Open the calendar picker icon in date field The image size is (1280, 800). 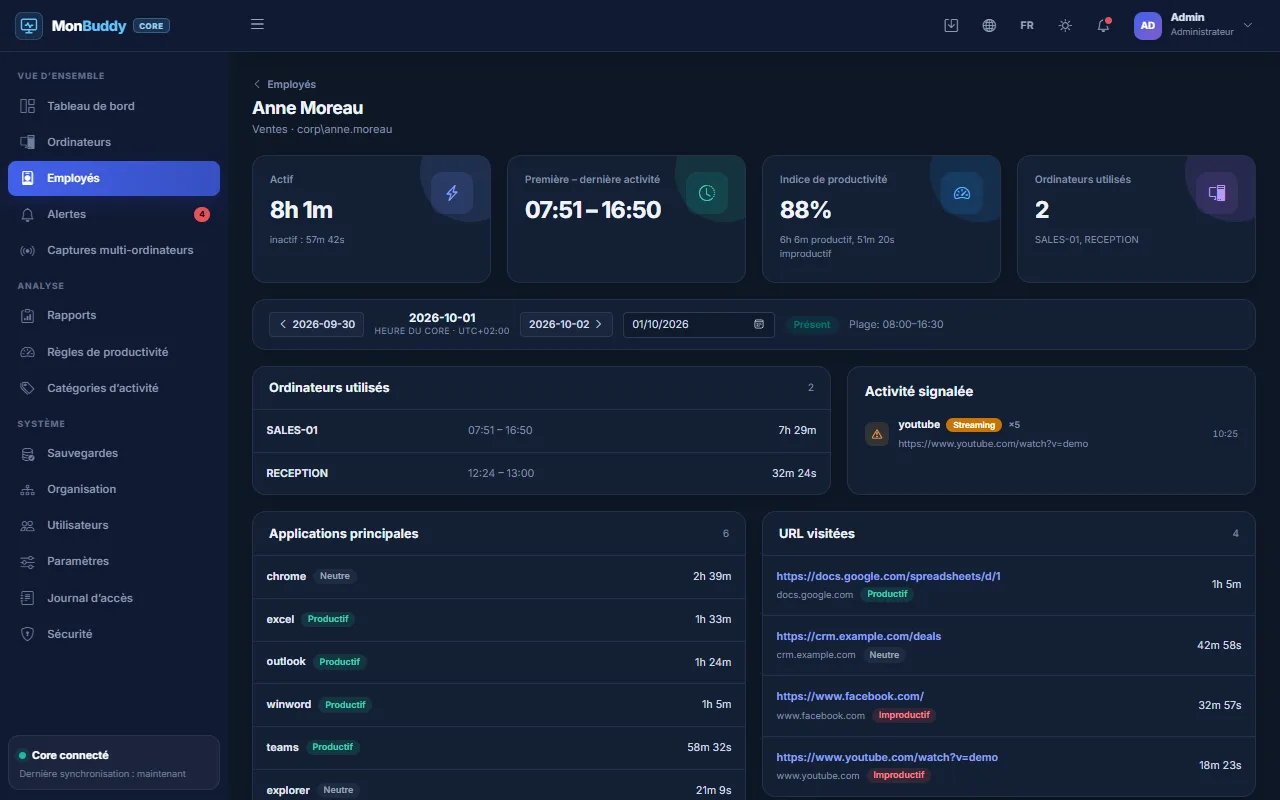pyautogui.click(x=759, y=324)
